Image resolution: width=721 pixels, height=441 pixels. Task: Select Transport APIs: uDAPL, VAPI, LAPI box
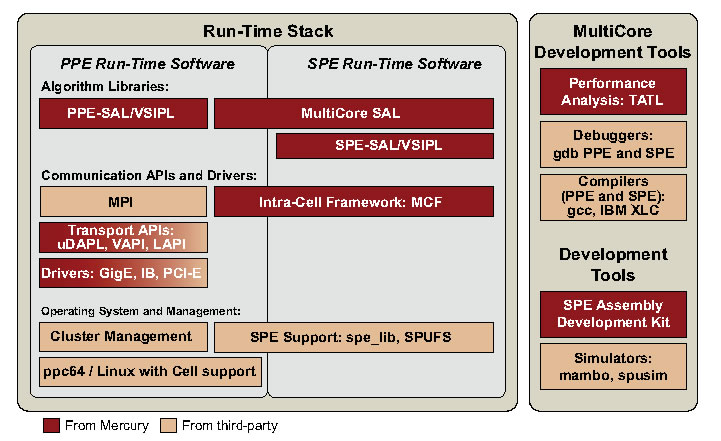(x=123, y=237)
